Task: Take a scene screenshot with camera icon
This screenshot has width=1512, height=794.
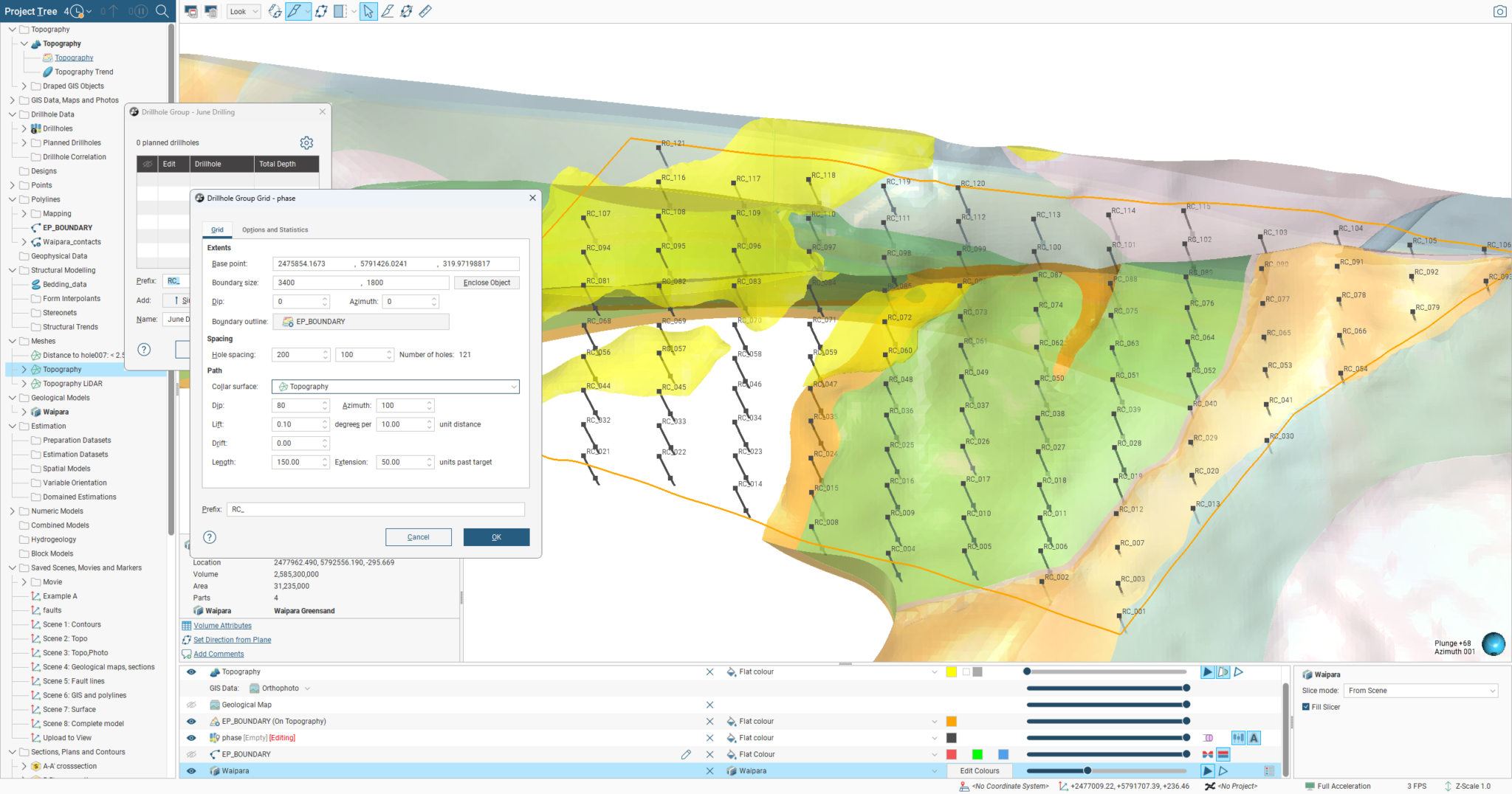Action: tap(1499, 11)
